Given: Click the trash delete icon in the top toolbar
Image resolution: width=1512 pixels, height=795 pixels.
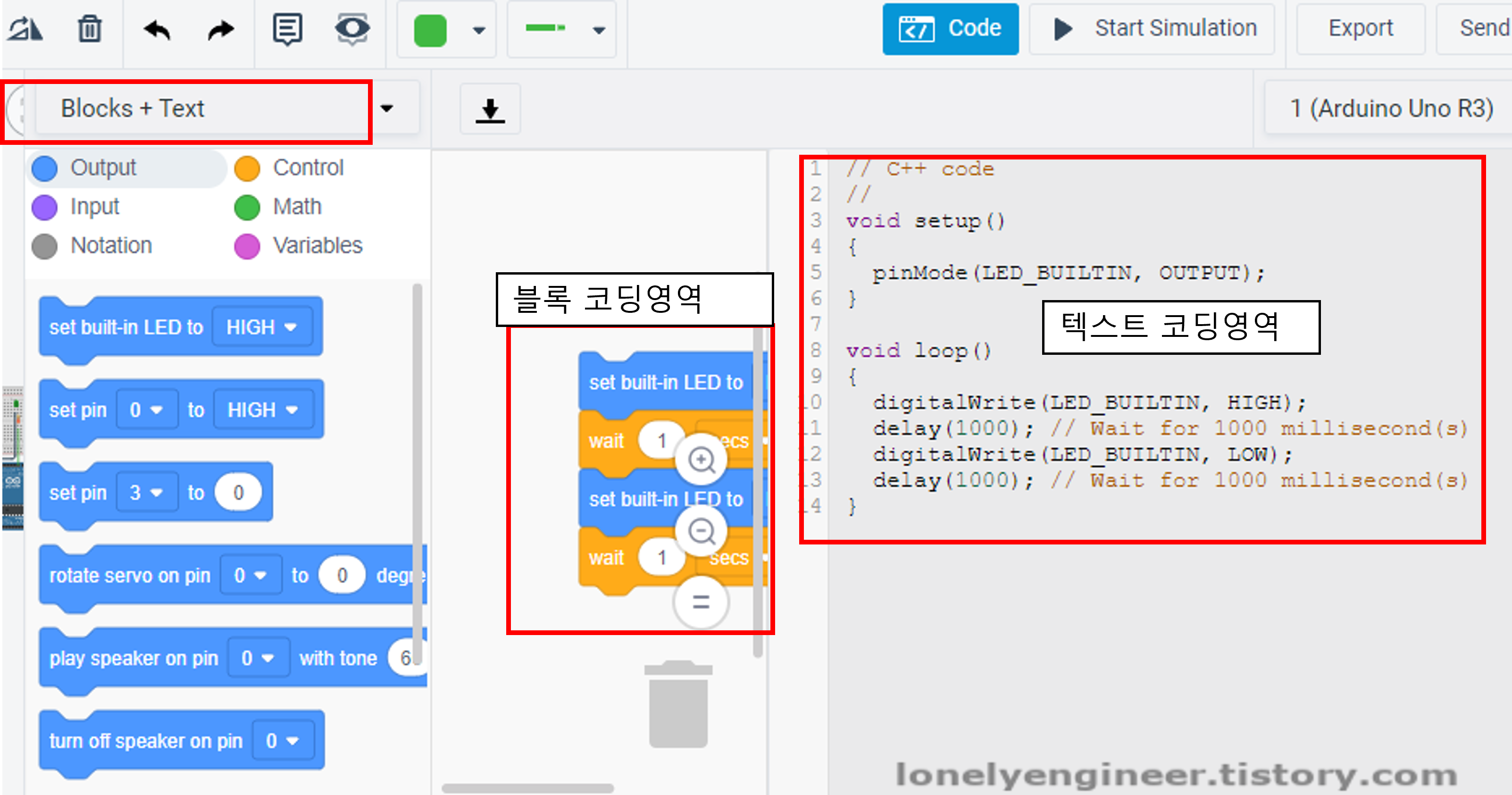Looking at the screenshot, I should [90, 29].
